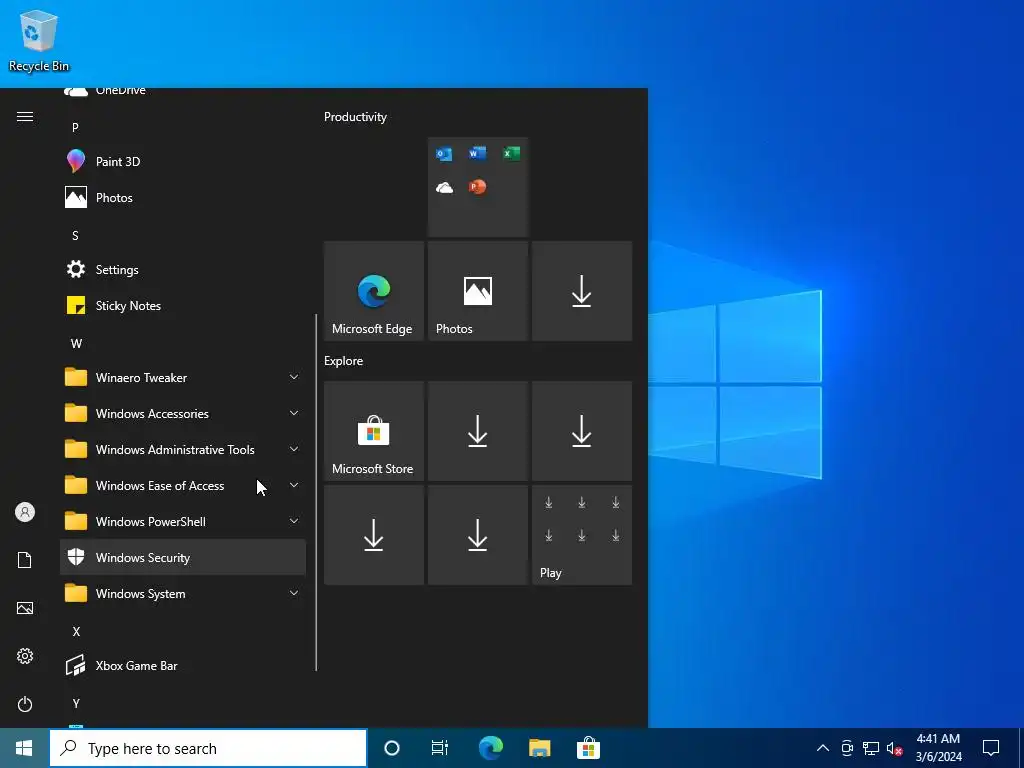Open Settings from the app list
This screenshot has width=1024, height=768.
pos(183,269)
